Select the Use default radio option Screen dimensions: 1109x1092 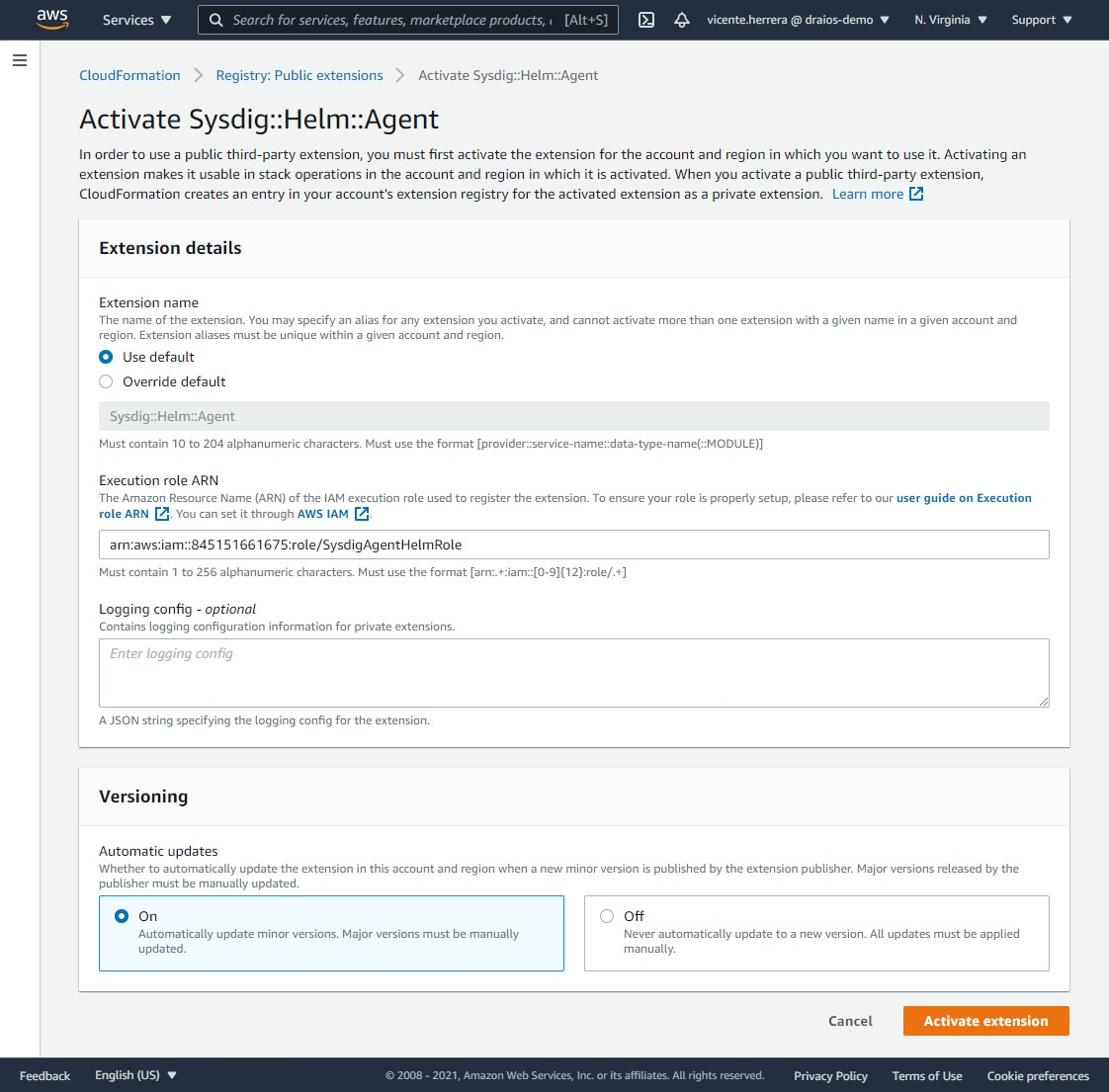coord(106,357)
